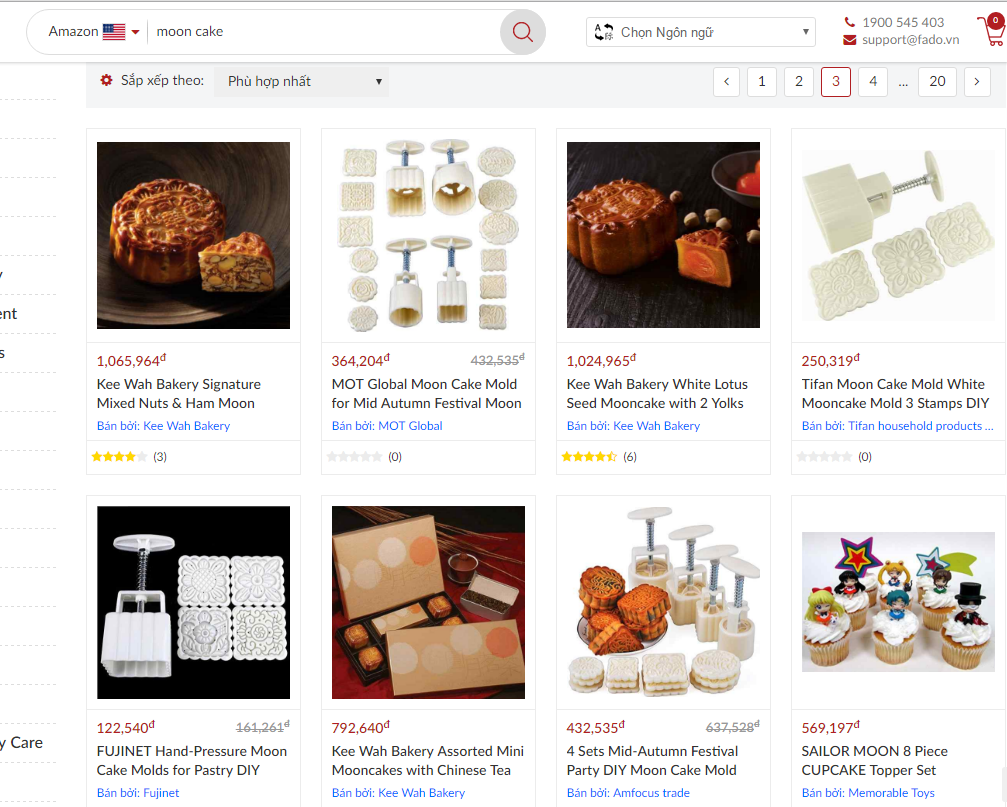
Task: Click price 250,319đ of Tifan mold
Action: pyautogui.click(x=830, y=361)
